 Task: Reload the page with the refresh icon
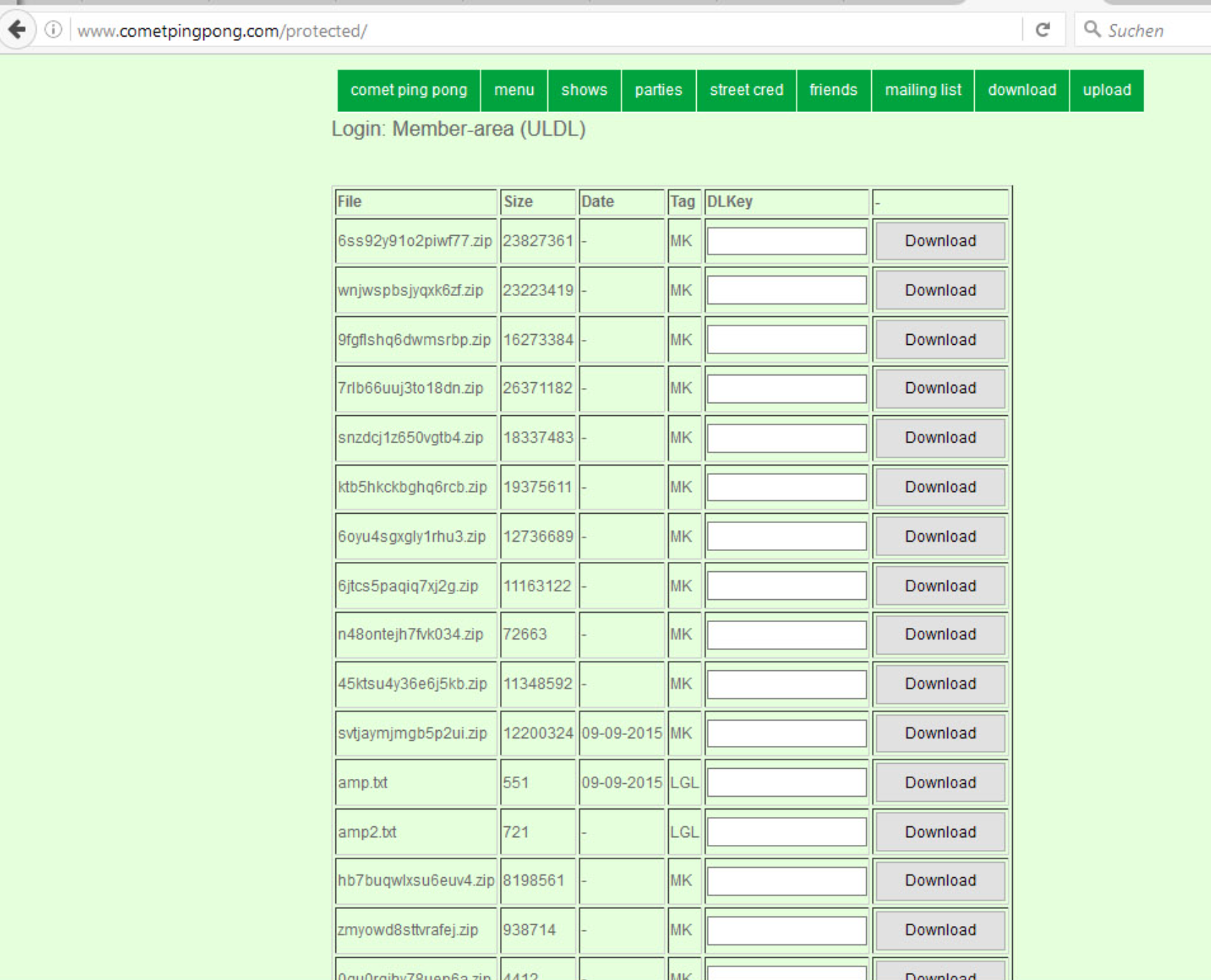(1043, 30)
